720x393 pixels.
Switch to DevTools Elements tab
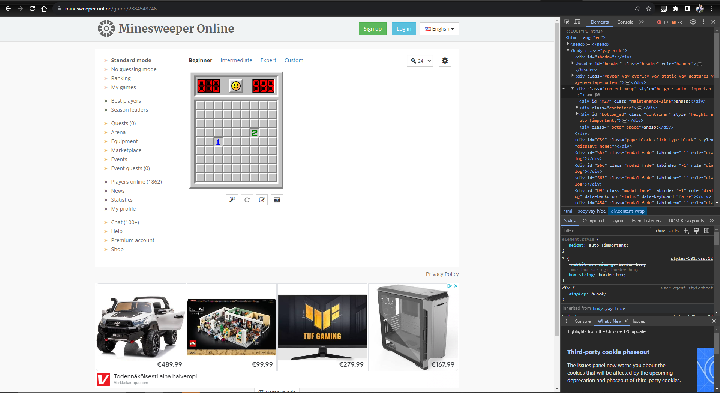pos(599,22)
